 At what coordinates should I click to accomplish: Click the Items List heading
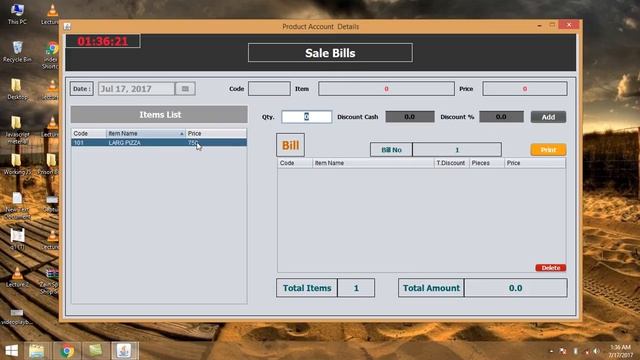(159, 115)
